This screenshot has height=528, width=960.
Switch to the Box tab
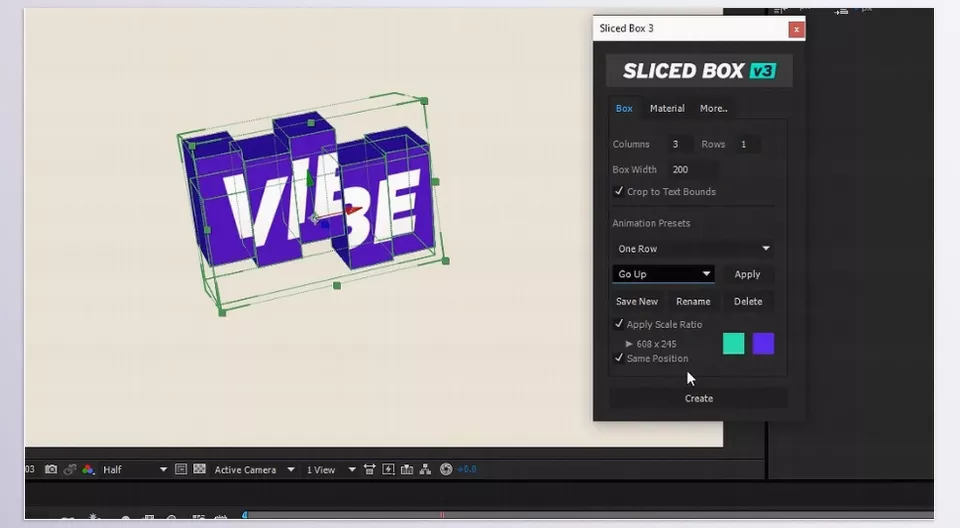pyautogui.click(x=624, y=108)
